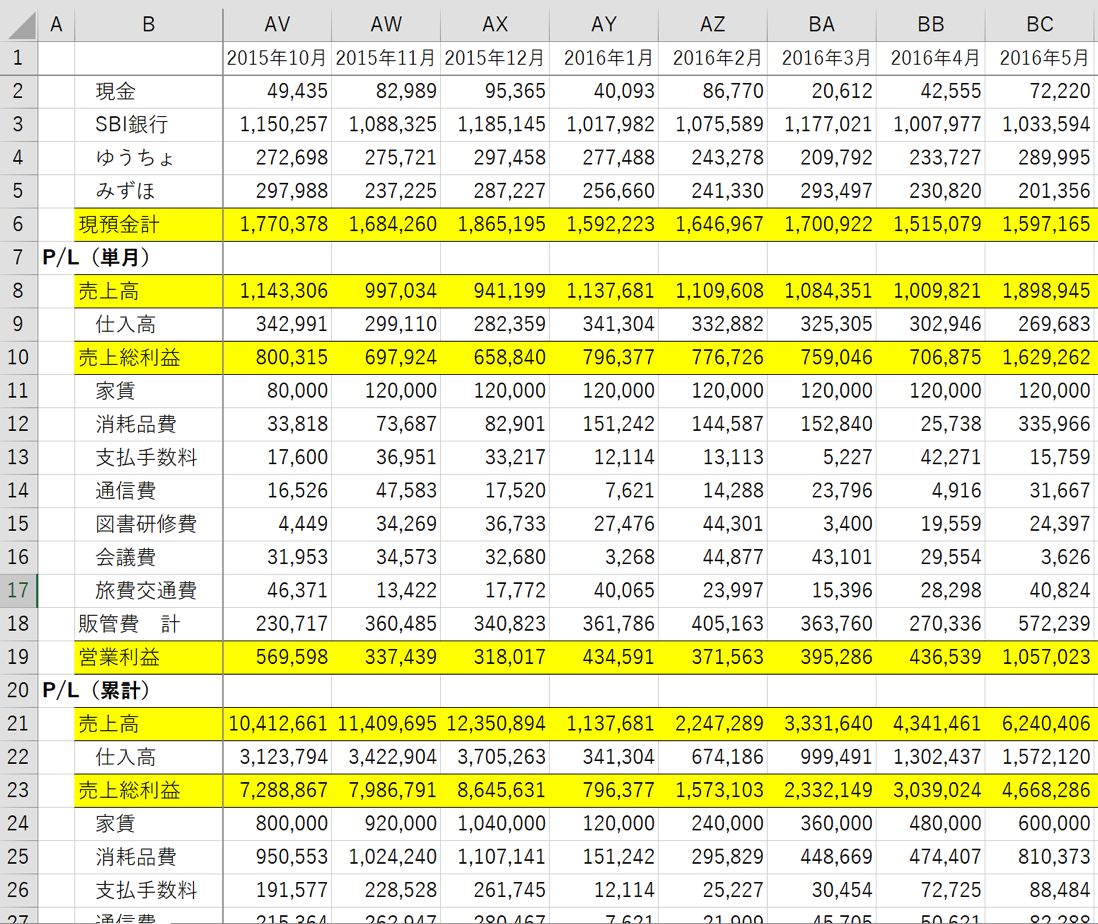This screenshot has width=1098, height=924.
Task: Click cell with value 10,412,661
Action: [277, 723]
